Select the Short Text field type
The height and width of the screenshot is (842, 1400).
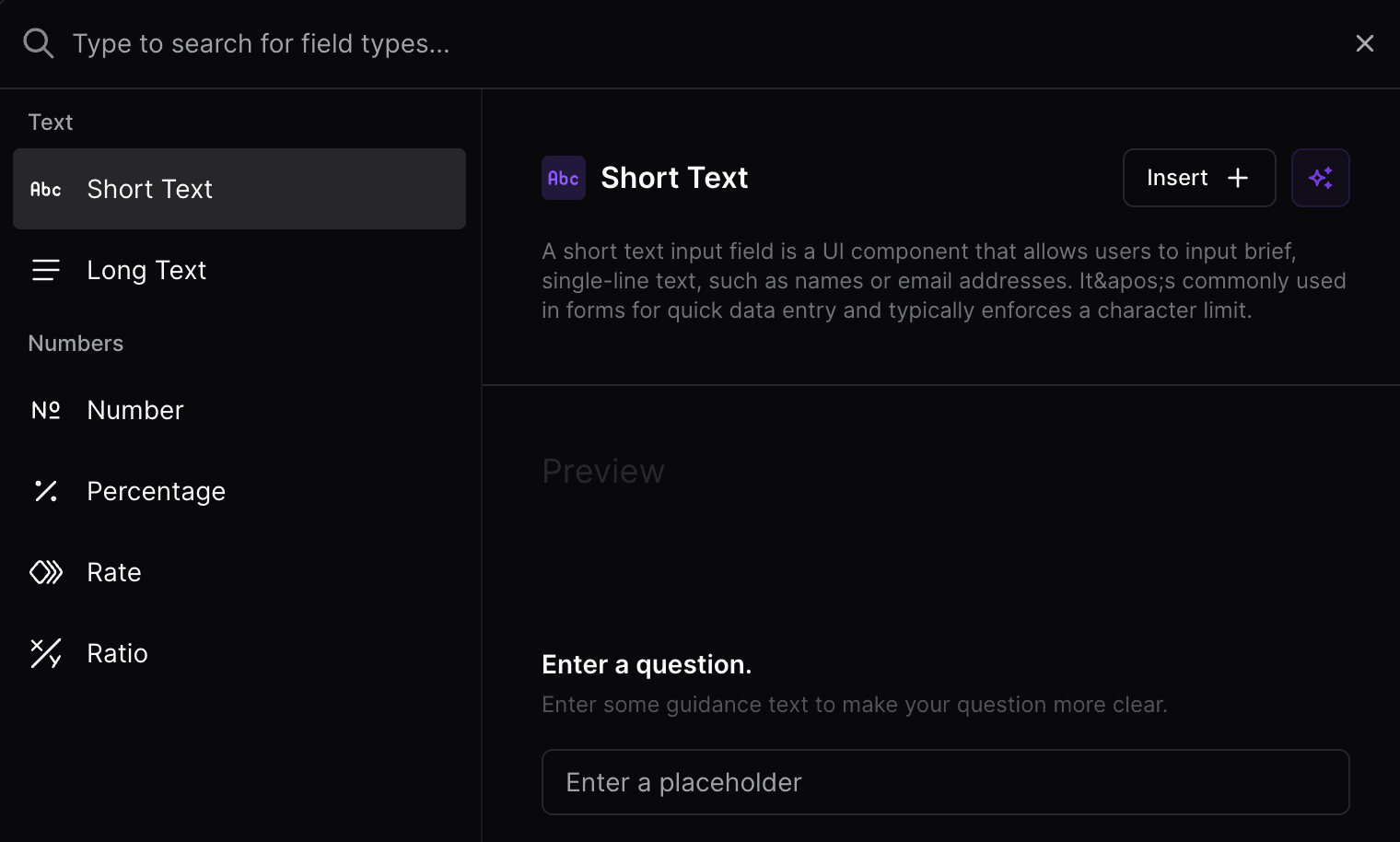coord(239,189)
